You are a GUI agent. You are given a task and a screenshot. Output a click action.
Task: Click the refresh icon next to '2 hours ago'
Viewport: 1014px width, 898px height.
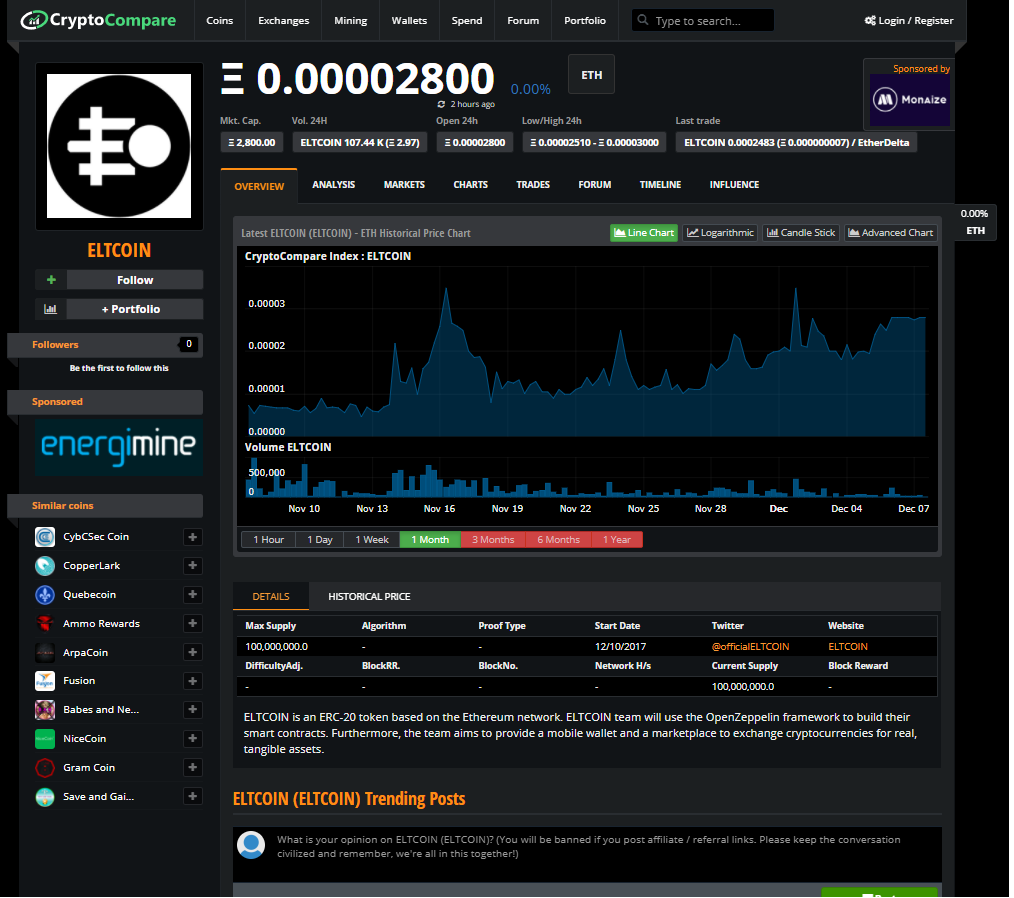tap(442, 104)
